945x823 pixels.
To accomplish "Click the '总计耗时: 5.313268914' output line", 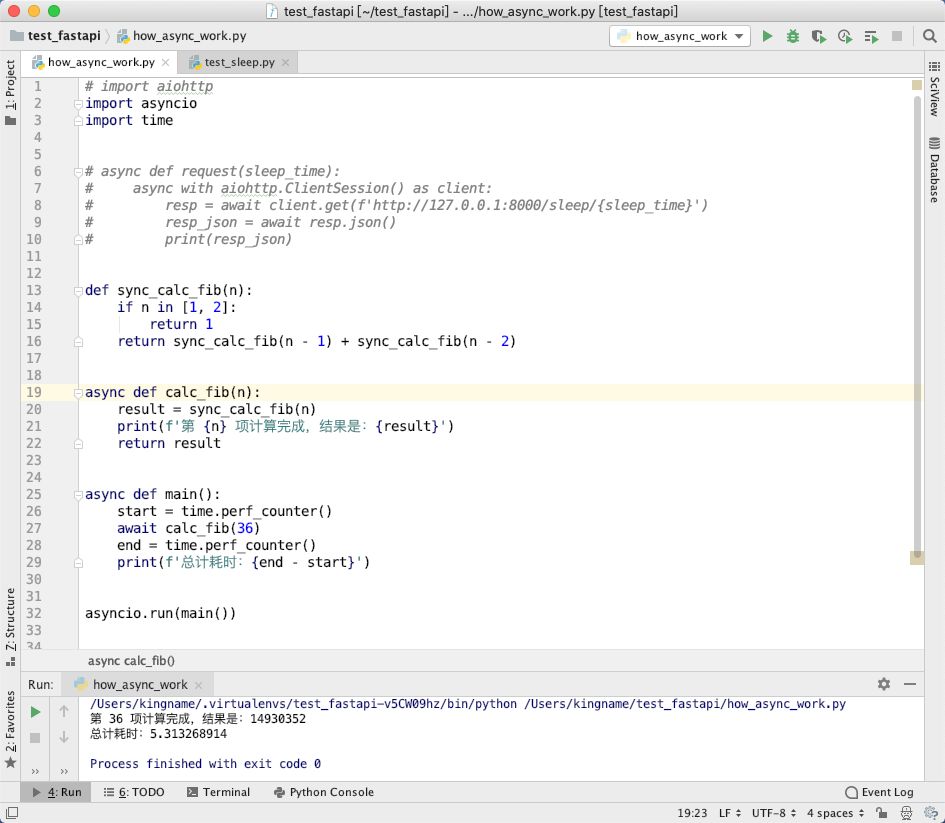I will click(159, 734).
